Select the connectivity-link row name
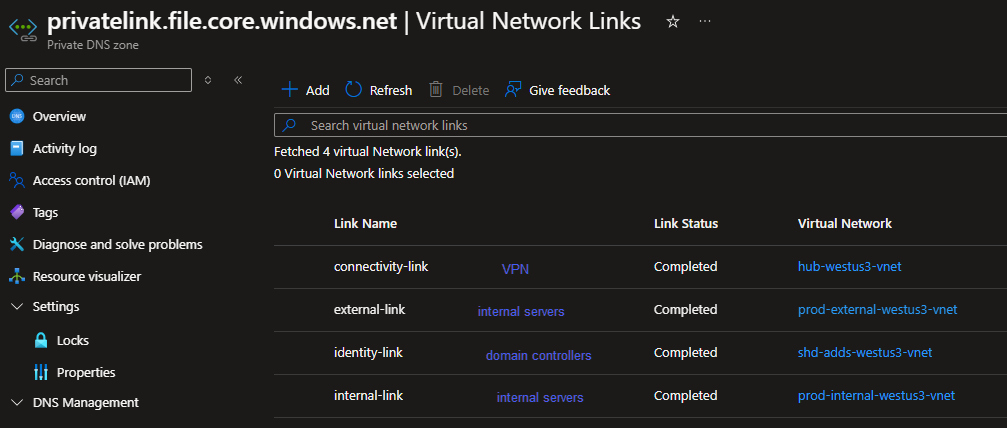Screen dimensions: 1007x428 click(x=381, y=266)
